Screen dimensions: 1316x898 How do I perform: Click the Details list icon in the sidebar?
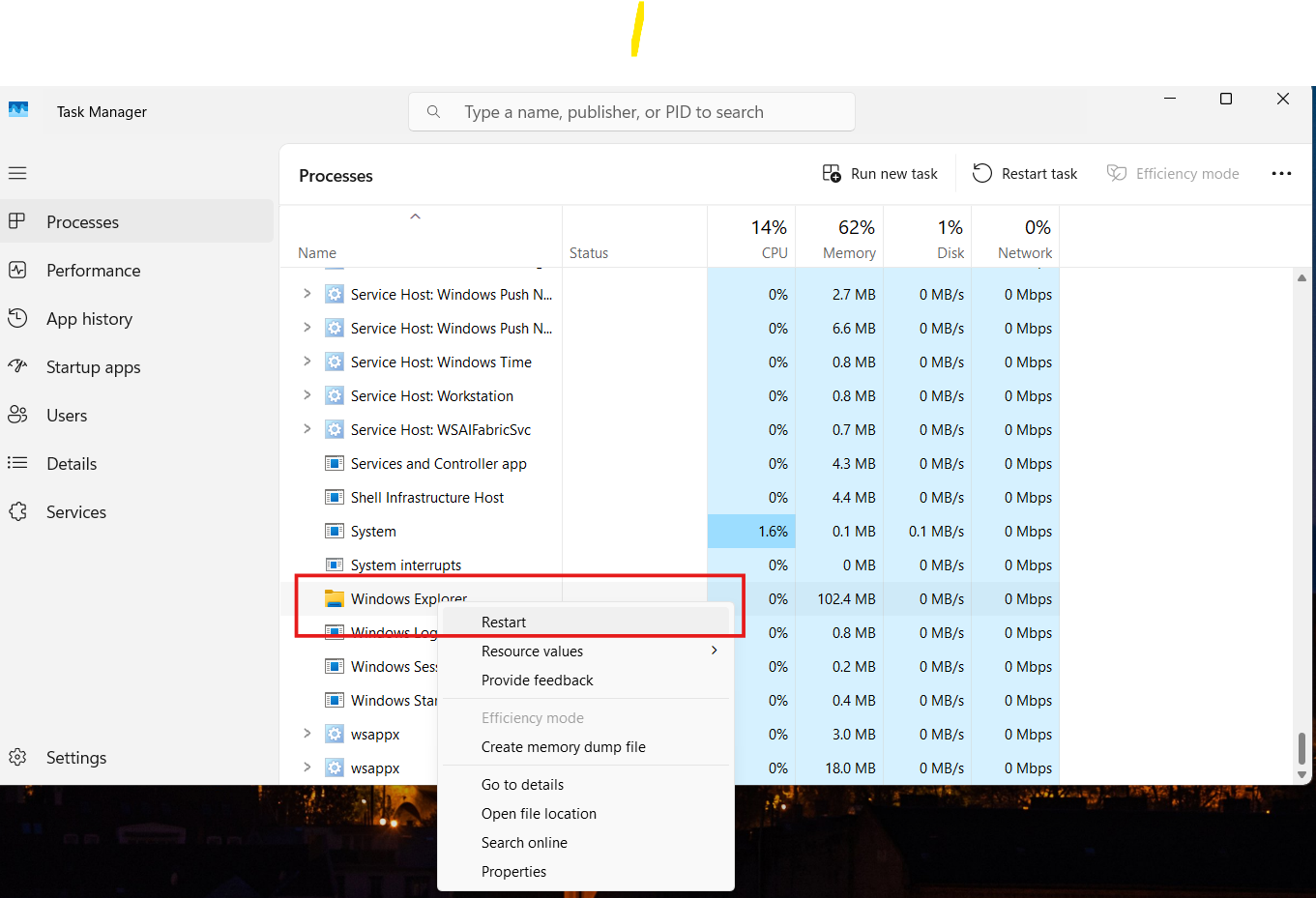coord(17,463)
